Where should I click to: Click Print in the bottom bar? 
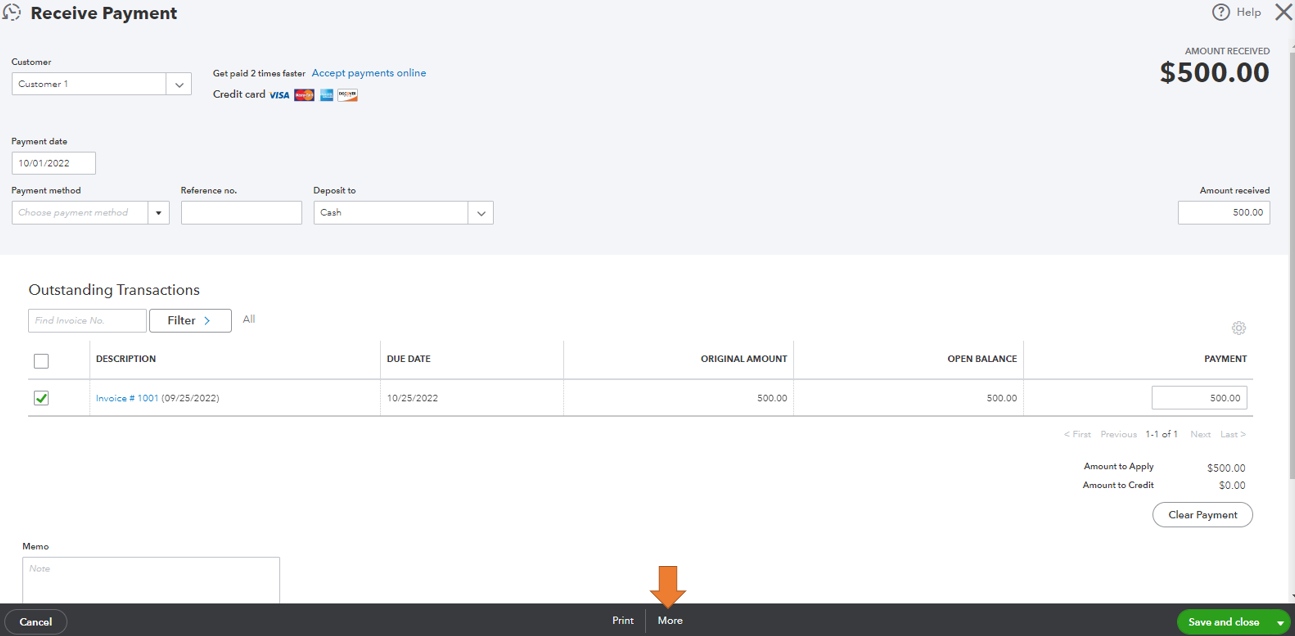pyautogui.click(x=623, y=621)
